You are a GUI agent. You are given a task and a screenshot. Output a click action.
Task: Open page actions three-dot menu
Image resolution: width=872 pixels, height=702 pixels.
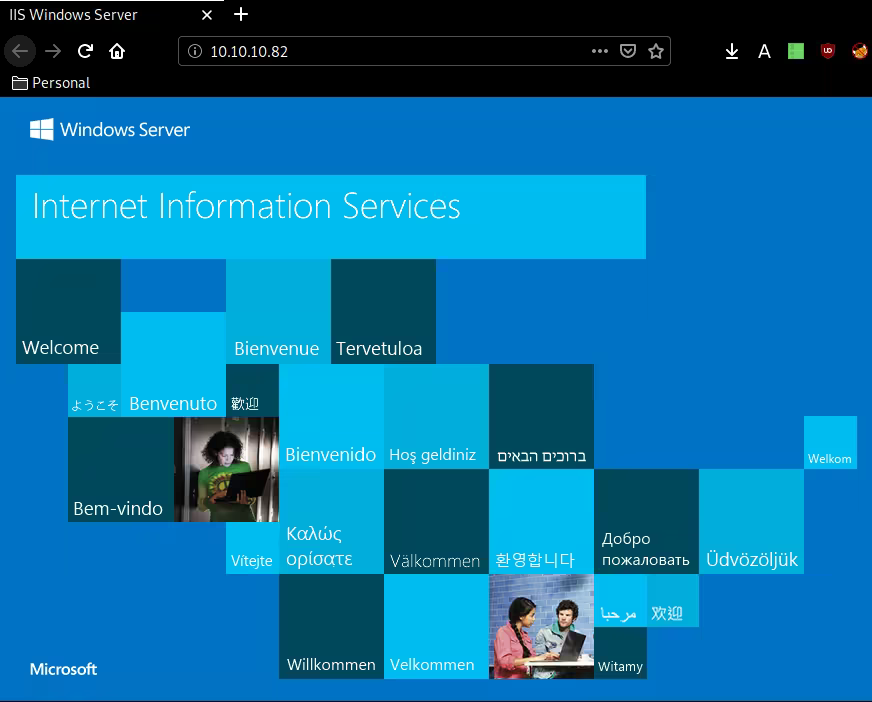[600, 51]
